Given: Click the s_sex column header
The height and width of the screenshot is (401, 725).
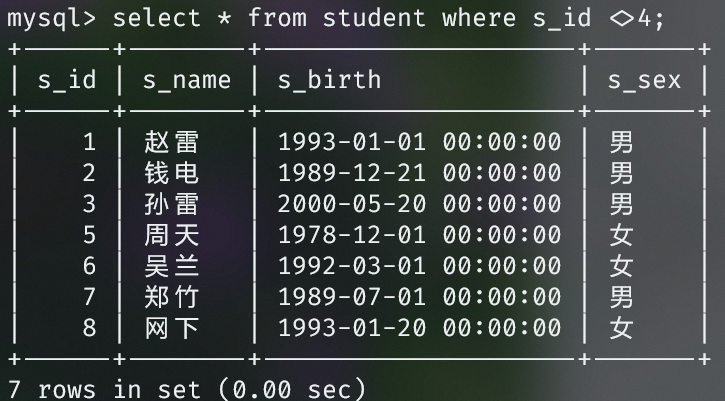Looking at the screenshot, I should click(644, 80).
